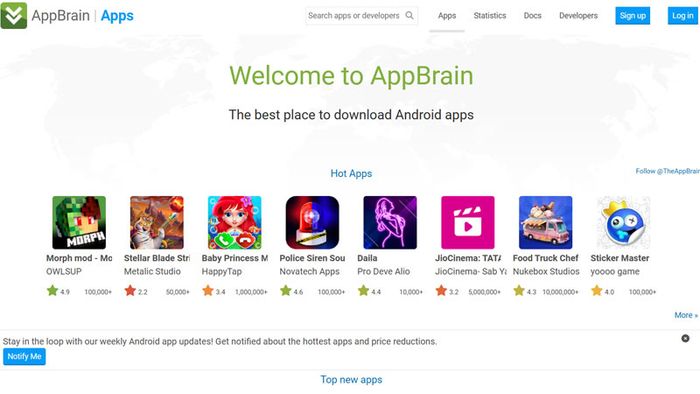Dismiss the weekly updates notification banner
Image resolution: width=700 pixels, height=394 pixels.
point(685,338)
